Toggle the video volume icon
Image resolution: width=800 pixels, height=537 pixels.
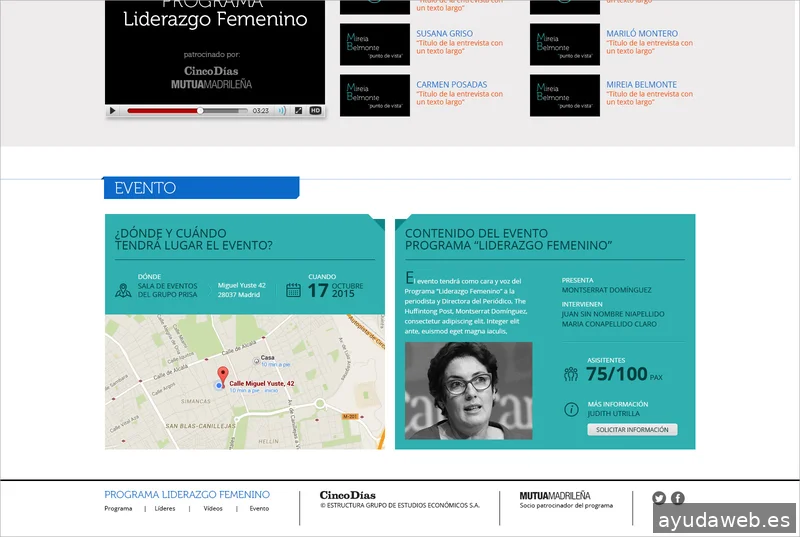click(x=282, y=111)
